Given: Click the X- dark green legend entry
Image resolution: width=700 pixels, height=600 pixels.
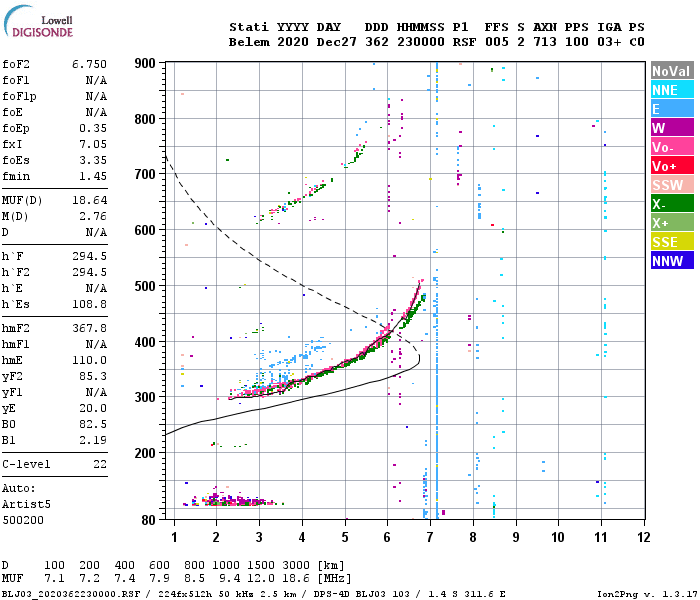Looking at the screenshot, I should (x=672, y=204).
